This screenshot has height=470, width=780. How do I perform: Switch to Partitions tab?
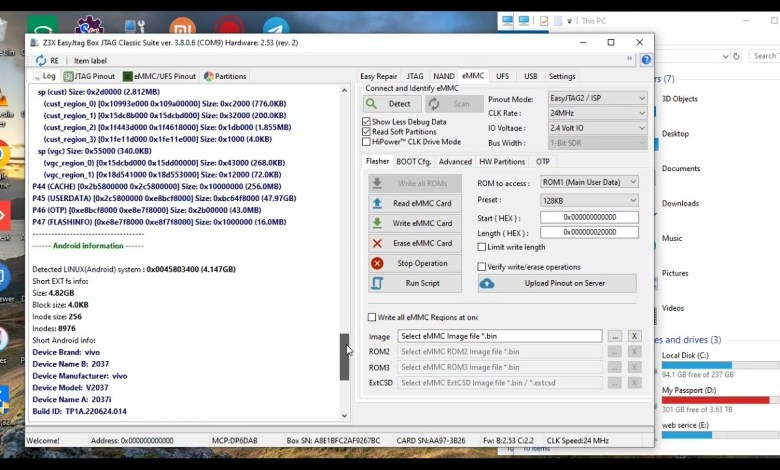pyautogui.click(x=225, y=76)
